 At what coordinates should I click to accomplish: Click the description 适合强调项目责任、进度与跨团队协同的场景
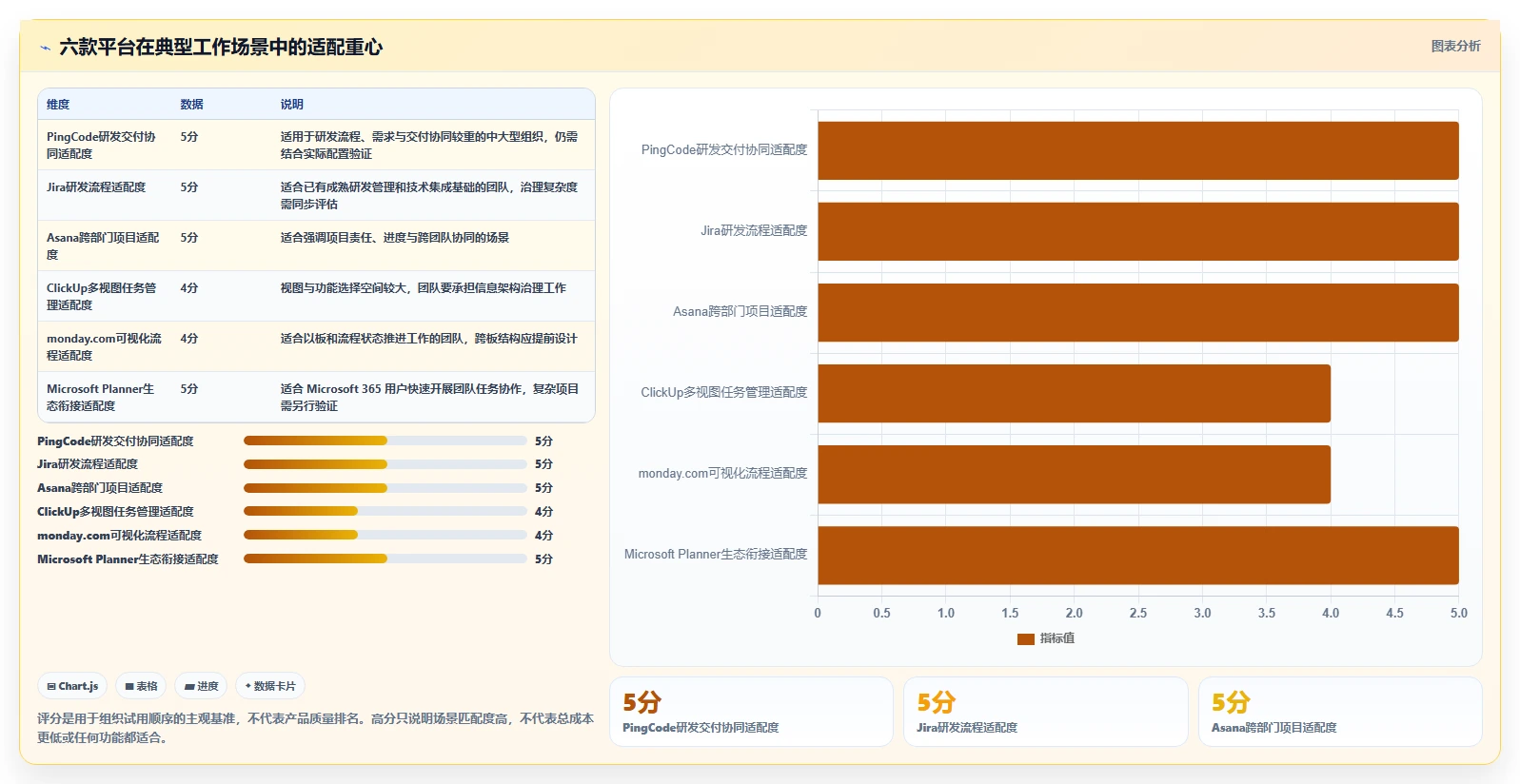395,238
